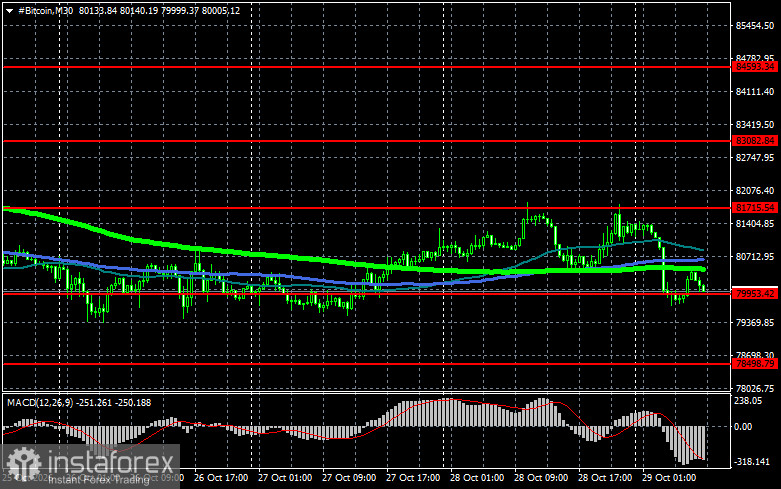Click the #Bitcoin,M30 chart title
This screenshot has height=489, width=781.
[x=45, y=10]
